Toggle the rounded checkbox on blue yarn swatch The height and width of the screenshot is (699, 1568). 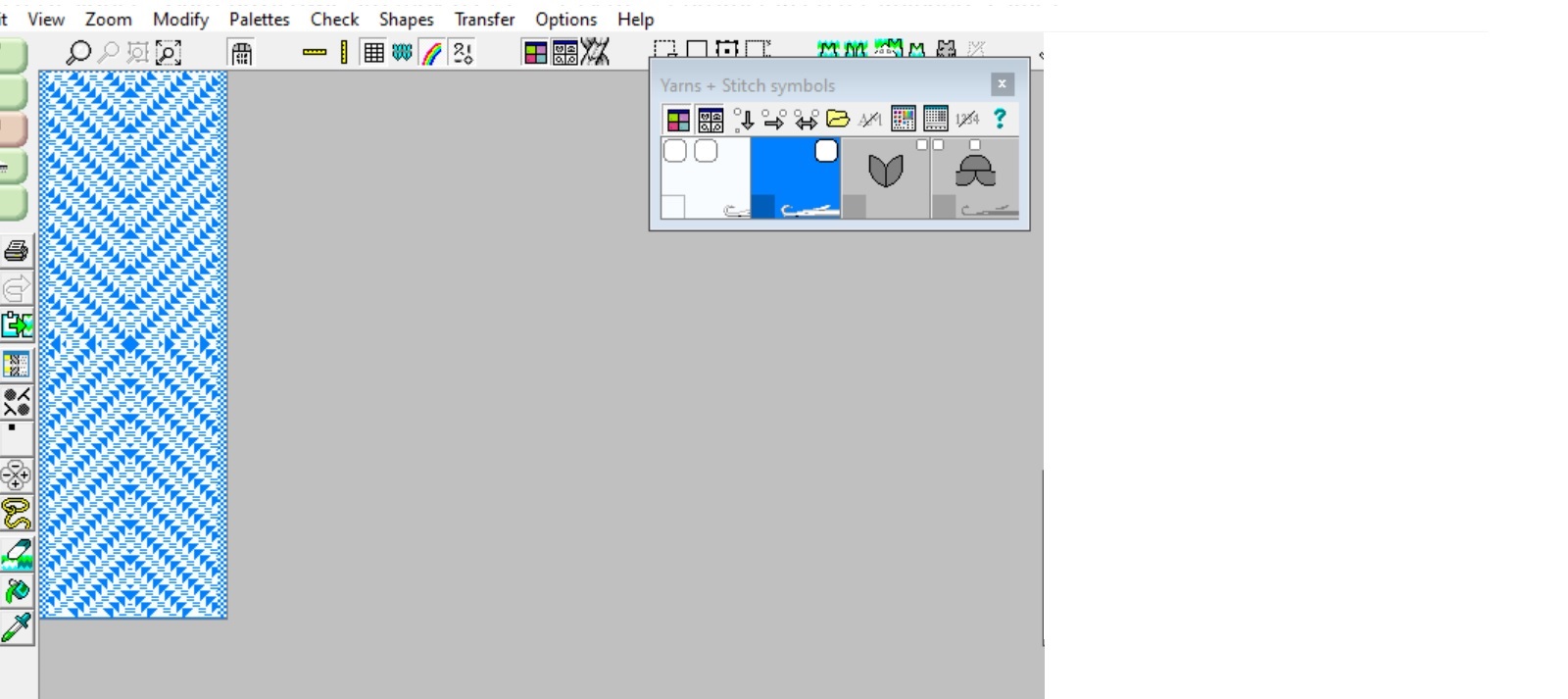(x=826, y=150)
